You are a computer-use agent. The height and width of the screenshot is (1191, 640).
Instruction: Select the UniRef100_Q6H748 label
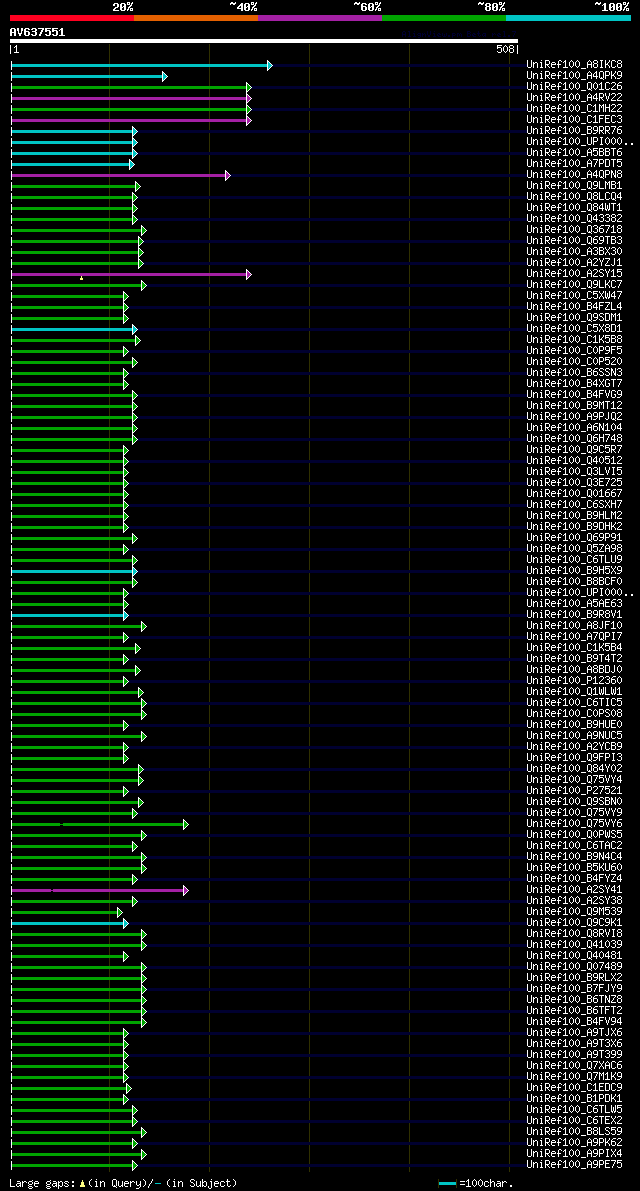(574, 438)
